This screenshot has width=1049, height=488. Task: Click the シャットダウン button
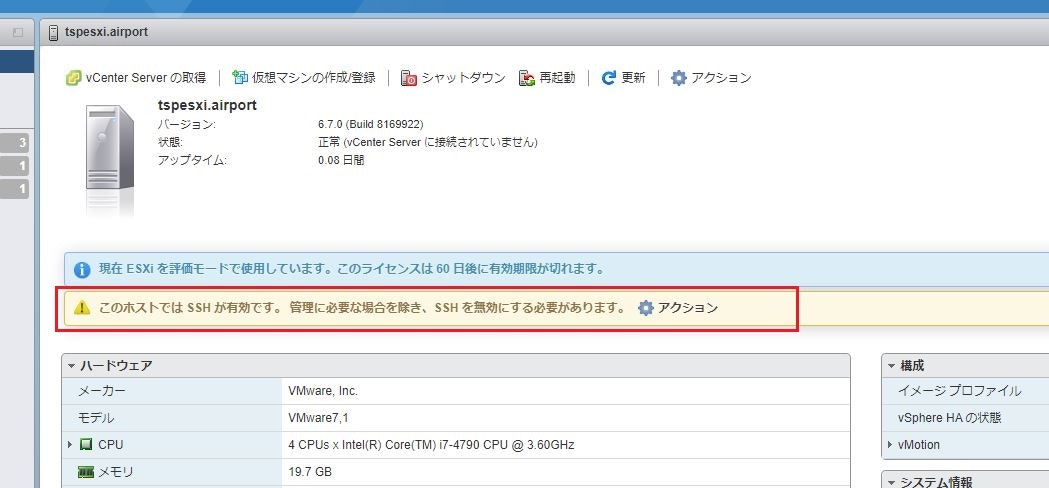[x=453, y=78]
